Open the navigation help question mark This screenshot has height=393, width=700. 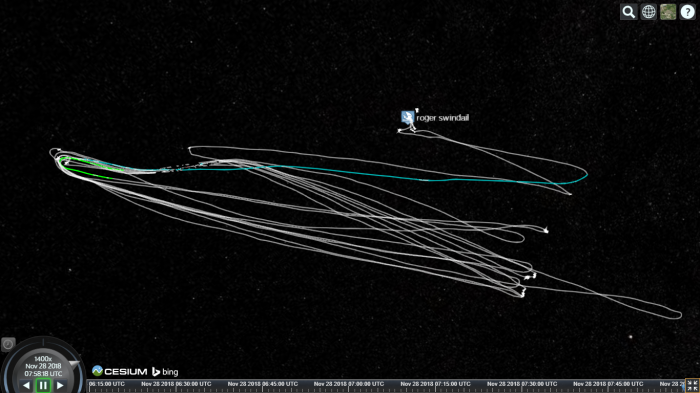pyautogui.click(x=688, y=12)
